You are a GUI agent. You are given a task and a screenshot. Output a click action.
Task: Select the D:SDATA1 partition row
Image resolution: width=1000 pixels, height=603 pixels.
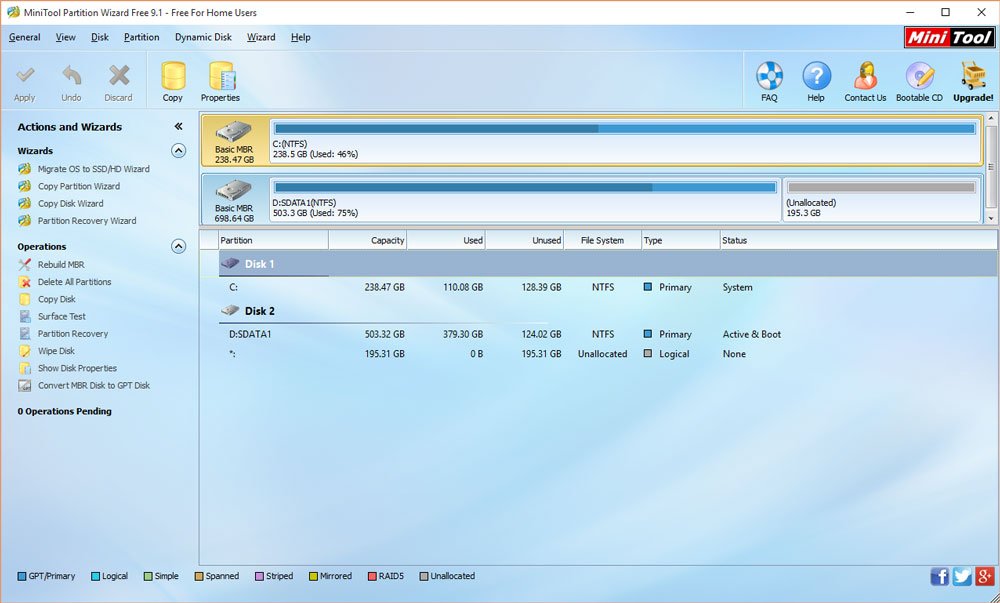click(608, 334)
